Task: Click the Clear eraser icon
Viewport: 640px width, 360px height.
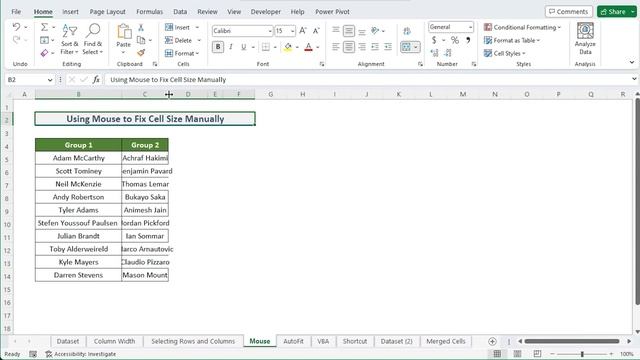Action: pyautogui.click(x=44, y=53)
